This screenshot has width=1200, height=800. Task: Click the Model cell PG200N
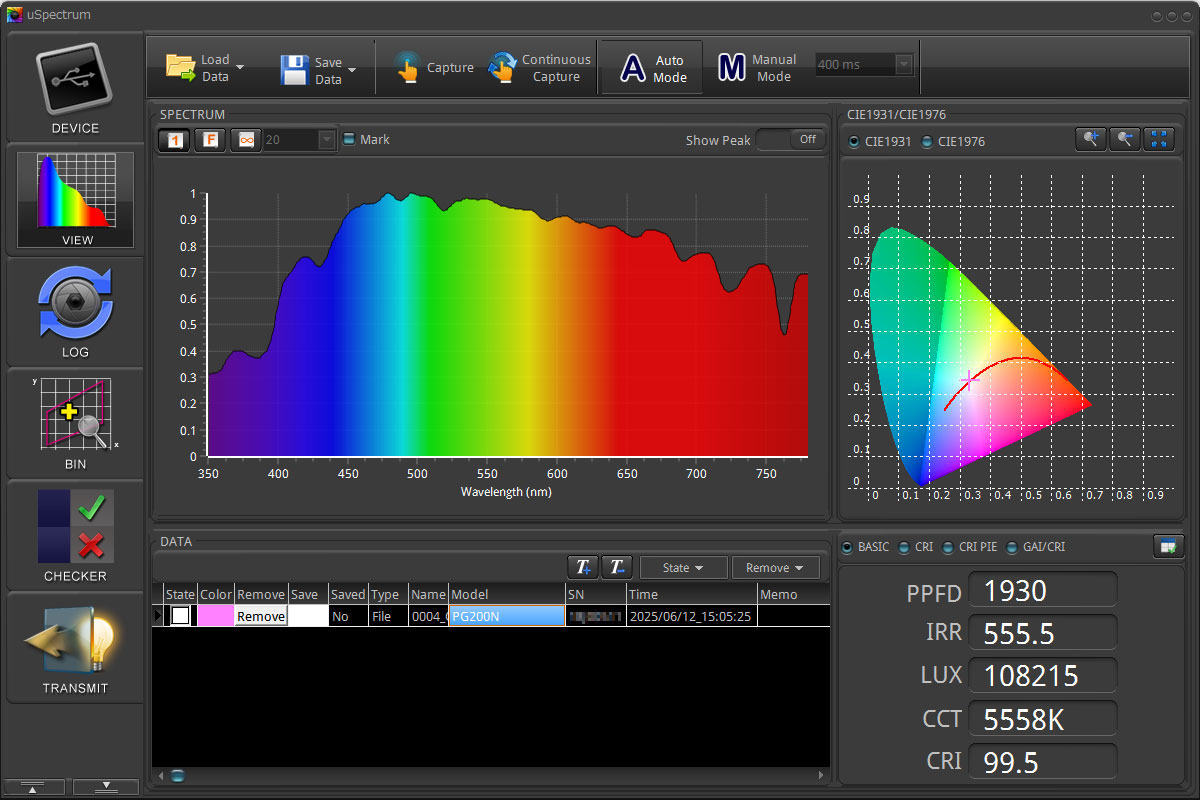coord(507,616)
